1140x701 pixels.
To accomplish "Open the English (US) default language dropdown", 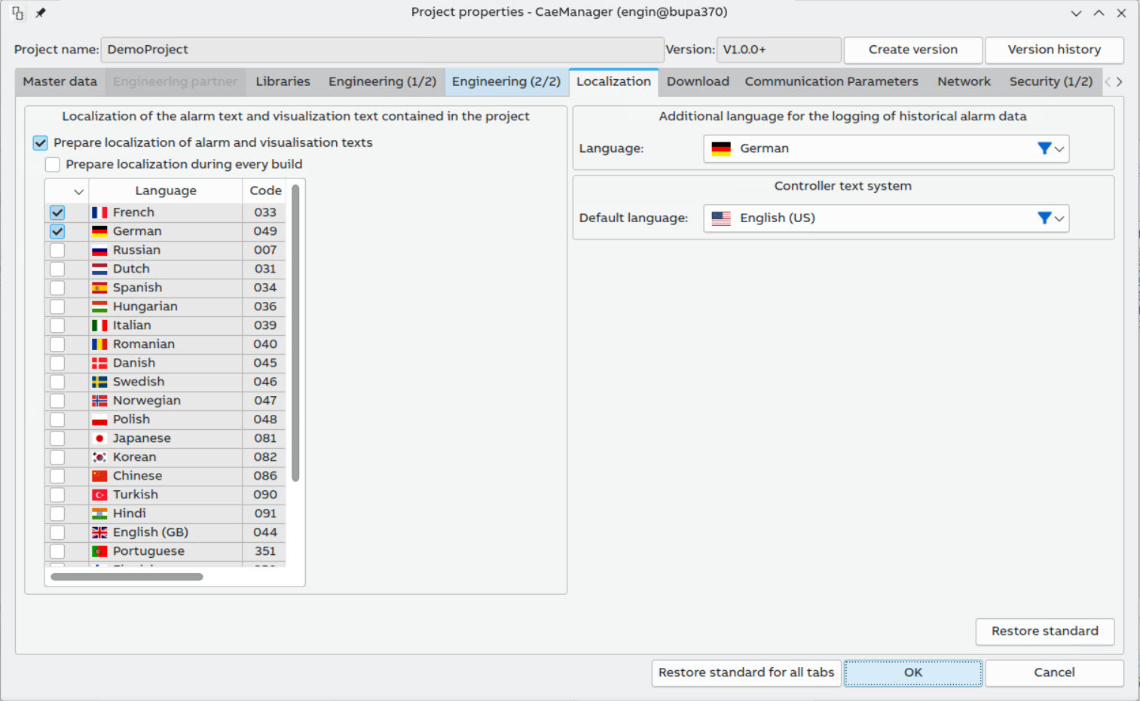I will (885, 218).
